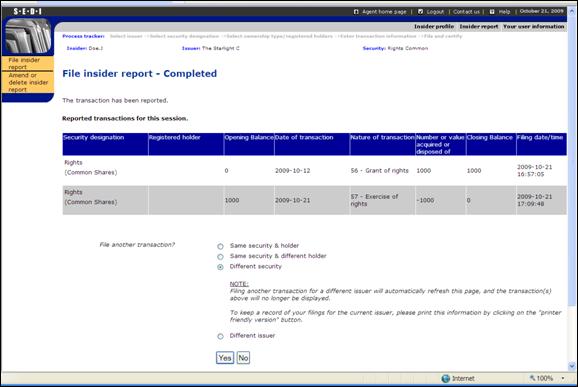The height and width of the screenshot is (387, 578).
Task: Click 'Process tracker:' label
Action: coord(83,36)
